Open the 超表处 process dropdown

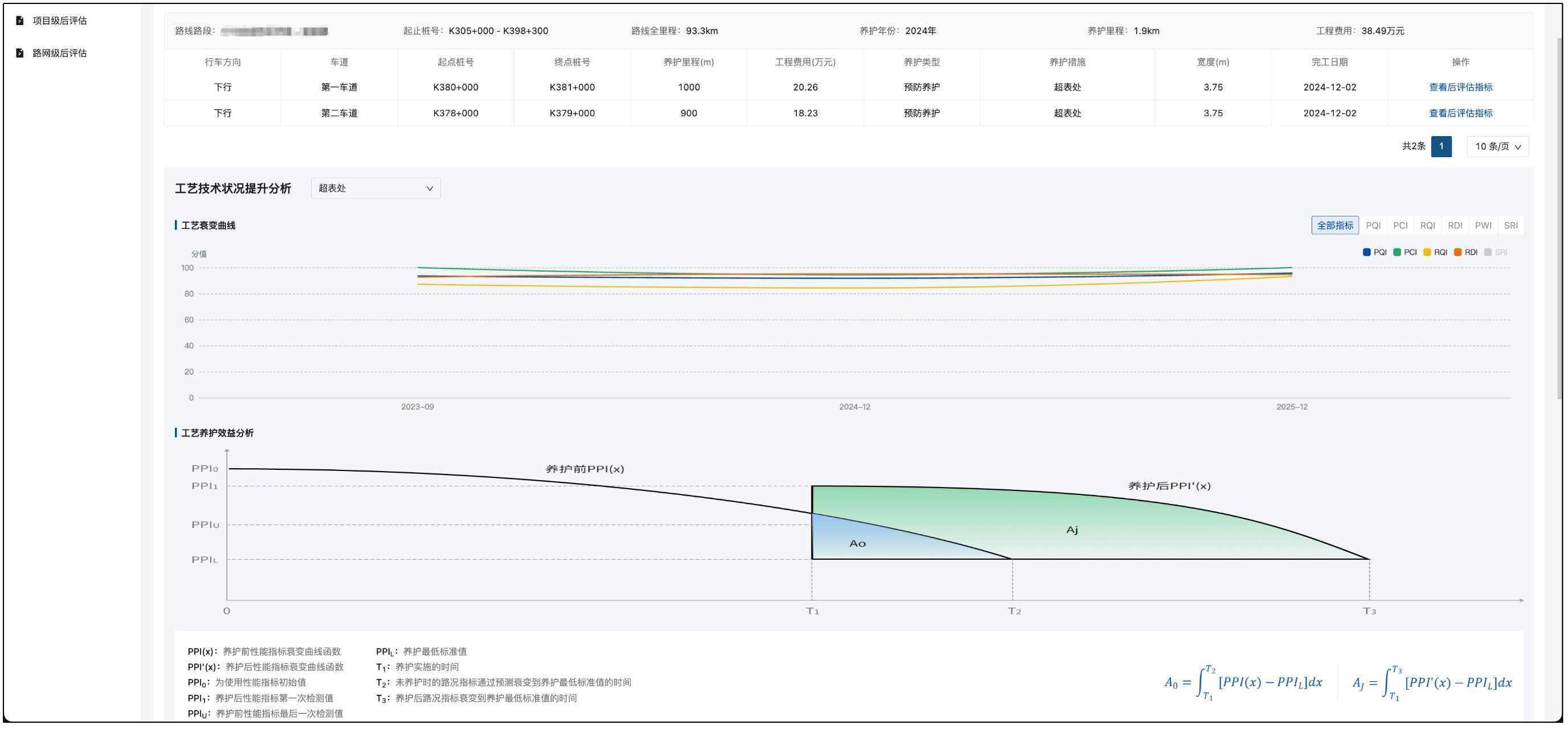[375, 188]
